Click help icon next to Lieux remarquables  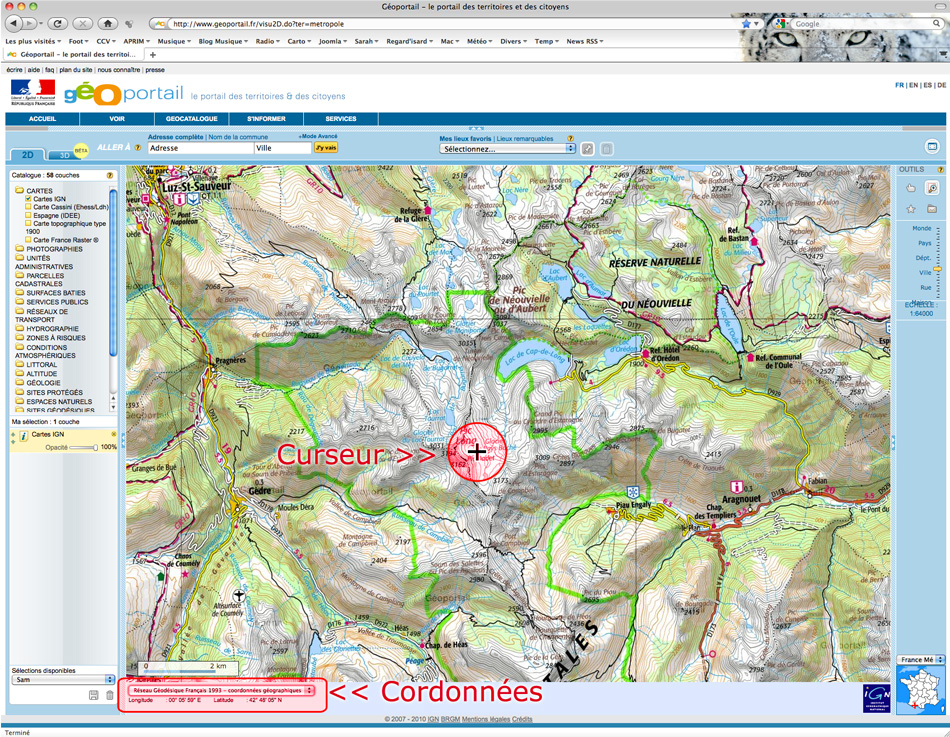click(x=570, y=139)
